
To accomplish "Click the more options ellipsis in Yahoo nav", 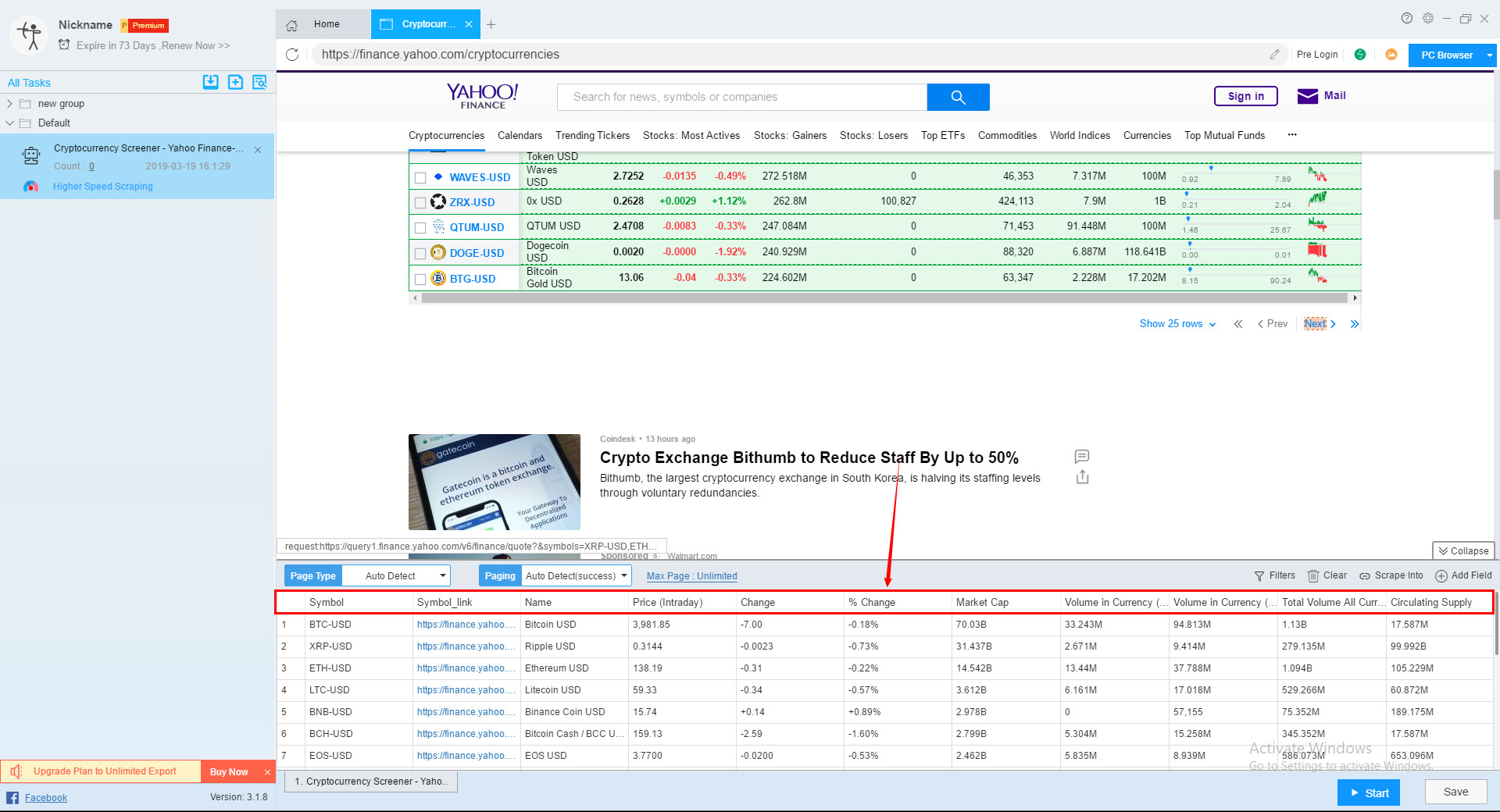I will coord(1292,135).
